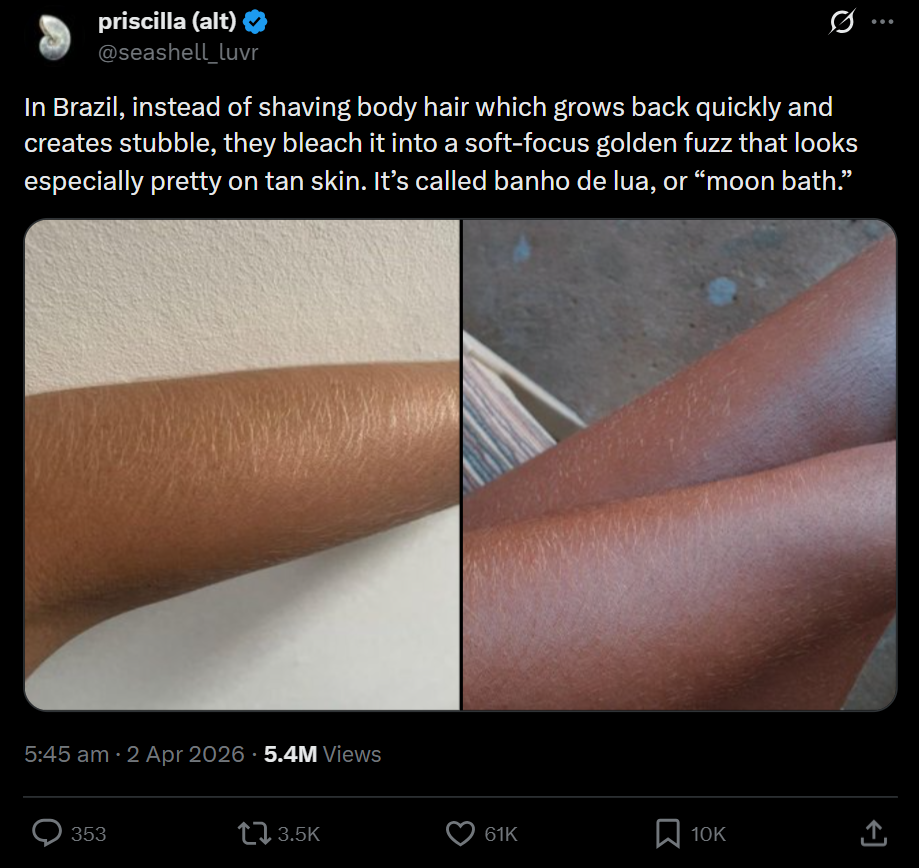Click the reply speech bubble icon
The width and height of the screenshot is (919, 868).
tap(47, 833)
